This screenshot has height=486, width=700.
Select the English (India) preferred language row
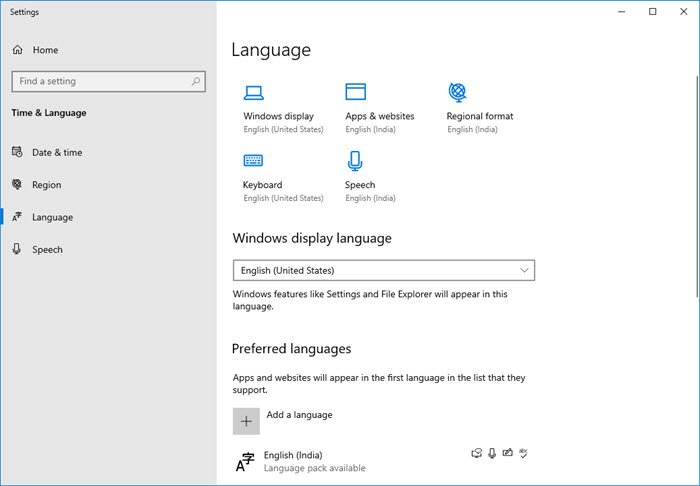click(383, 461)
